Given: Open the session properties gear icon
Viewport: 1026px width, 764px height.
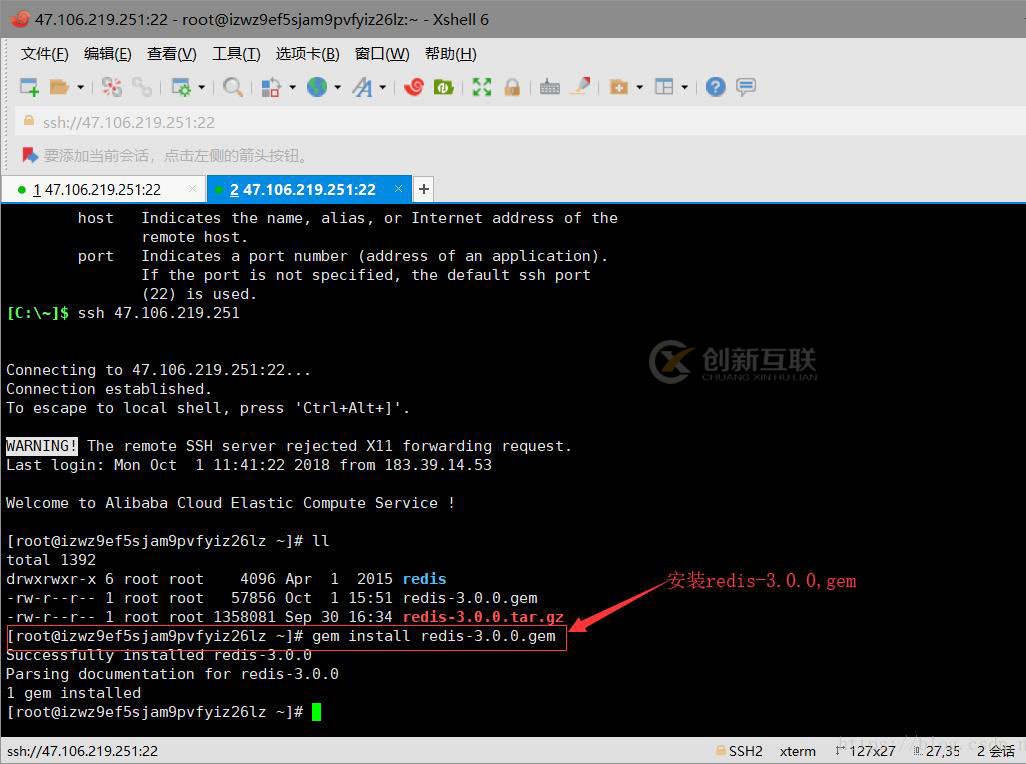Looking at the screenshot, I should coord(181,87).
